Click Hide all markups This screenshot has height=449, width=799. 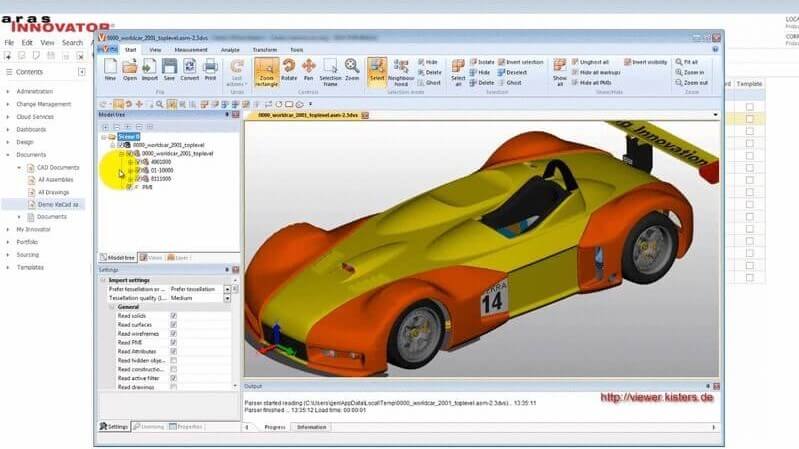596,72
